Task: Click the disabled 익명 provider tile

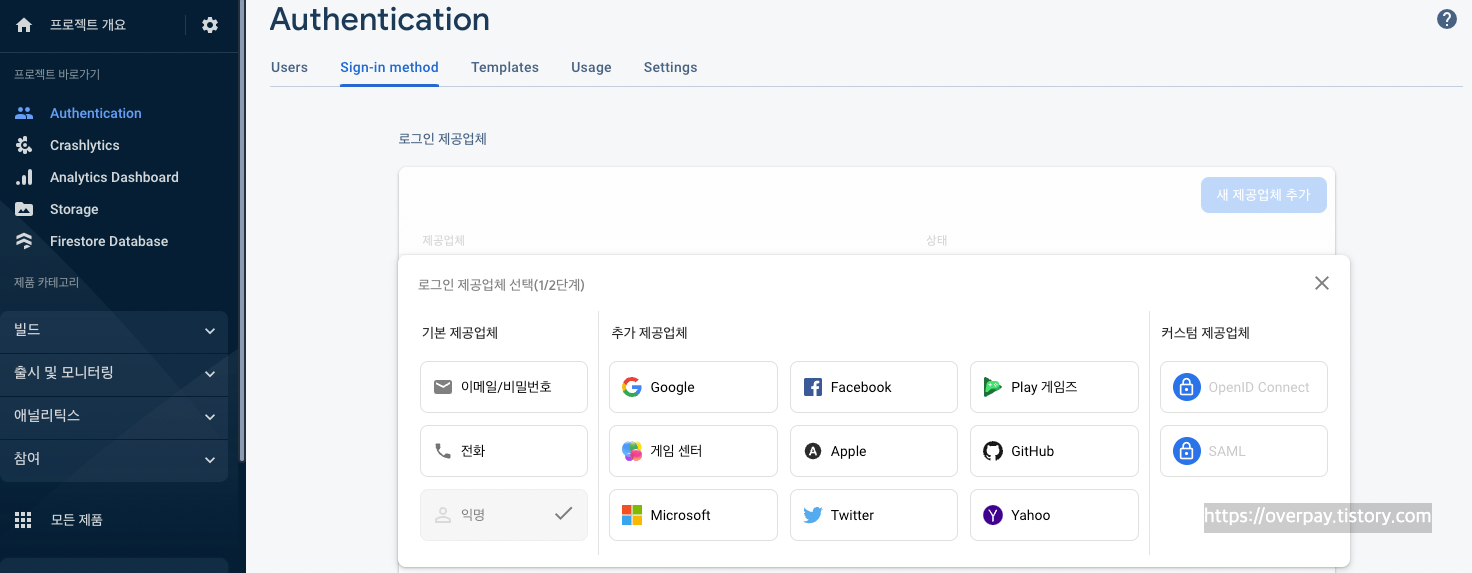Action: click(x=504, y=515)
